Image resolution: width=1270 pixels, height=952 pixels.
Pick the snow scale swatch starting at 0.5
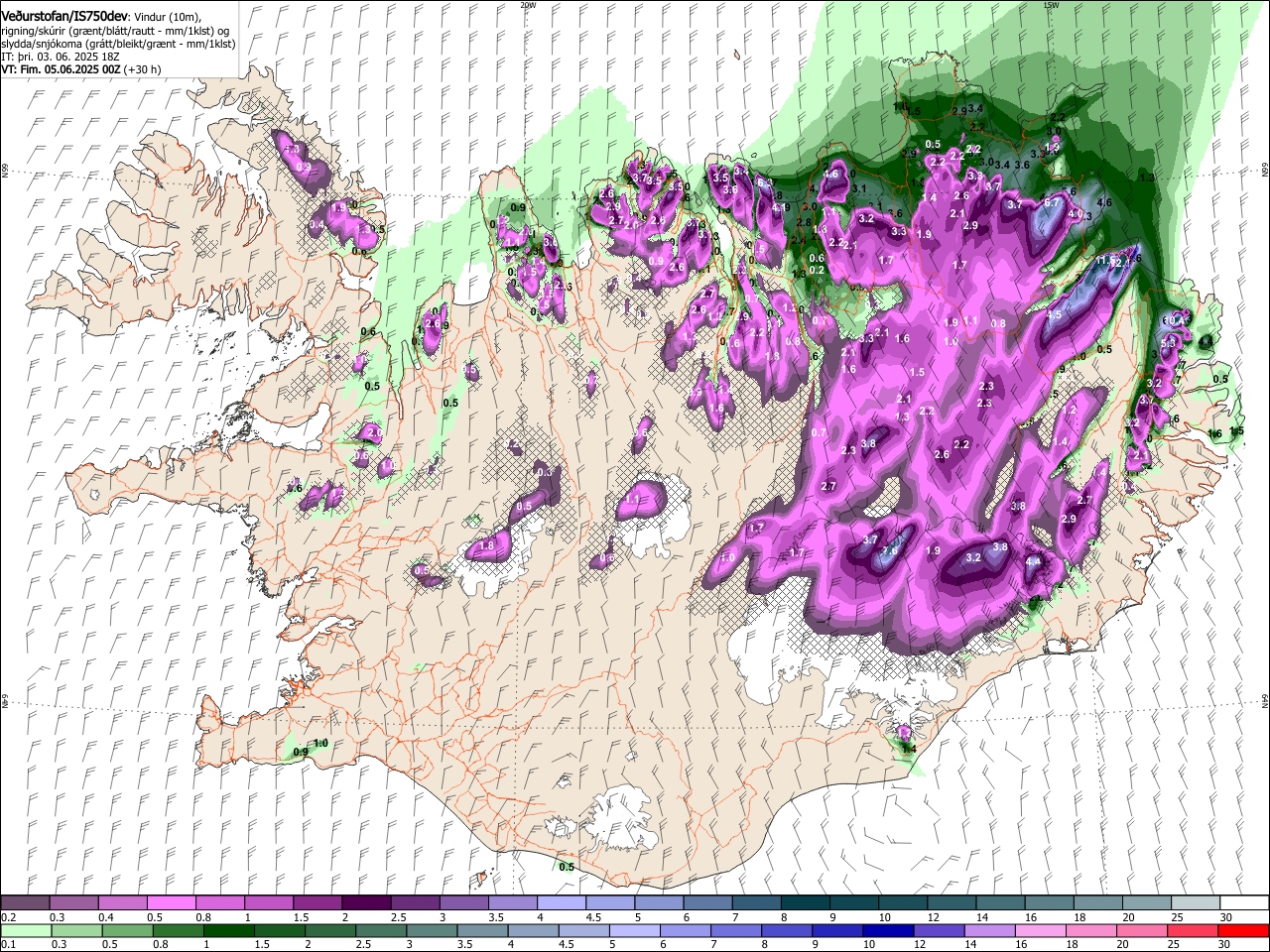(172, 902)
